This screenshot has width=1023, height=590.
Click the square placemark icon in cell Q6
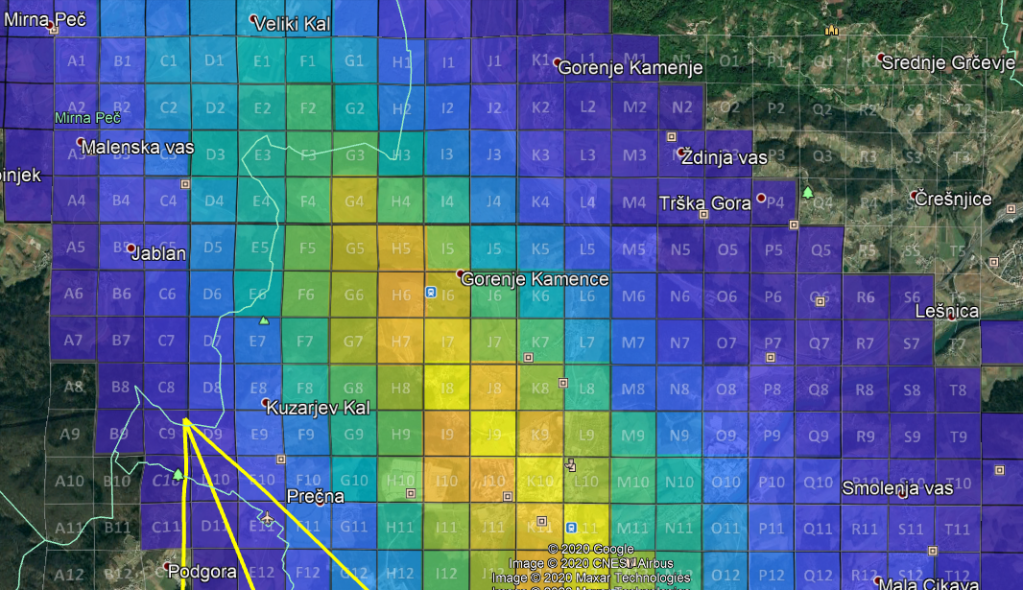click(820, 299)
